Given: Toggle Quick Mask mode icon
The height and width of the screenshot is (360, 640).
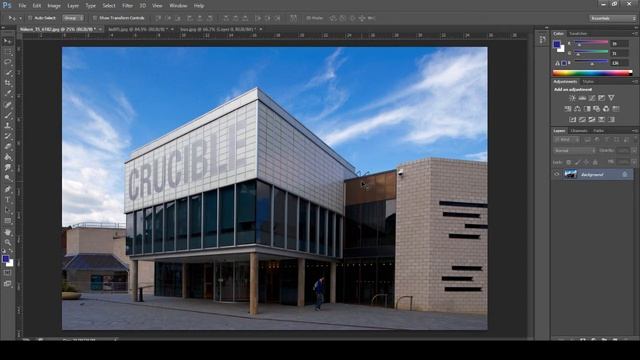Looking at the screenshot, I should coord(7,273).
